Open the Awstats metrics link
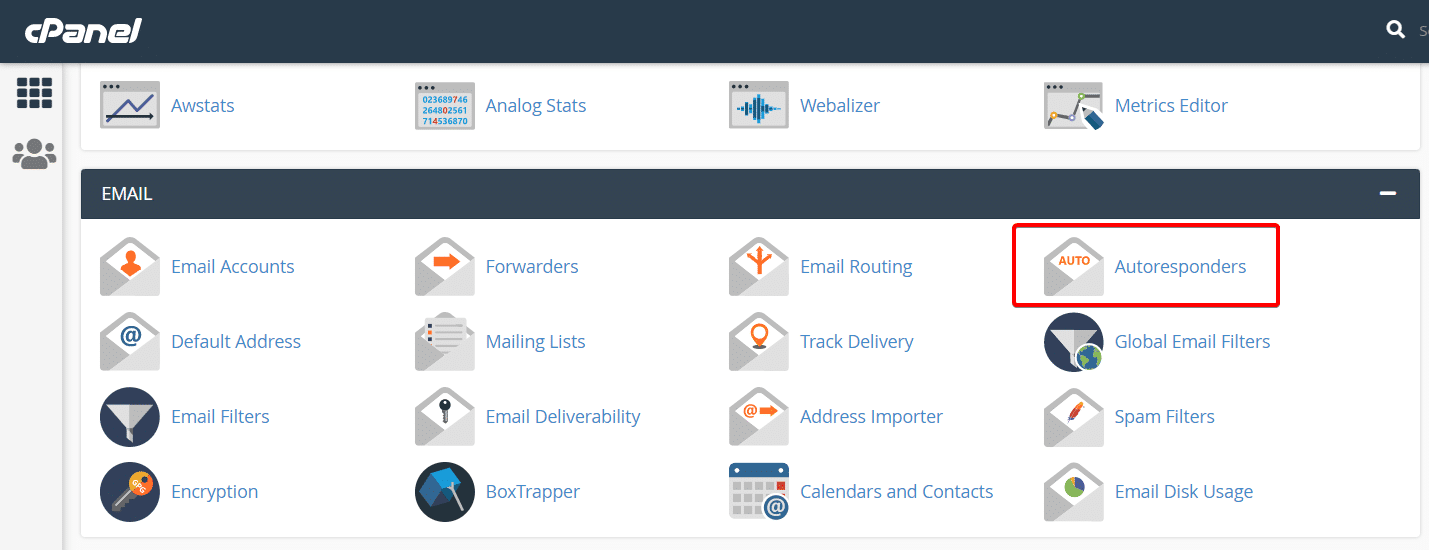The height and width of the screenshot is (550, 1429). pyautogui.click(x=202, y=106)
